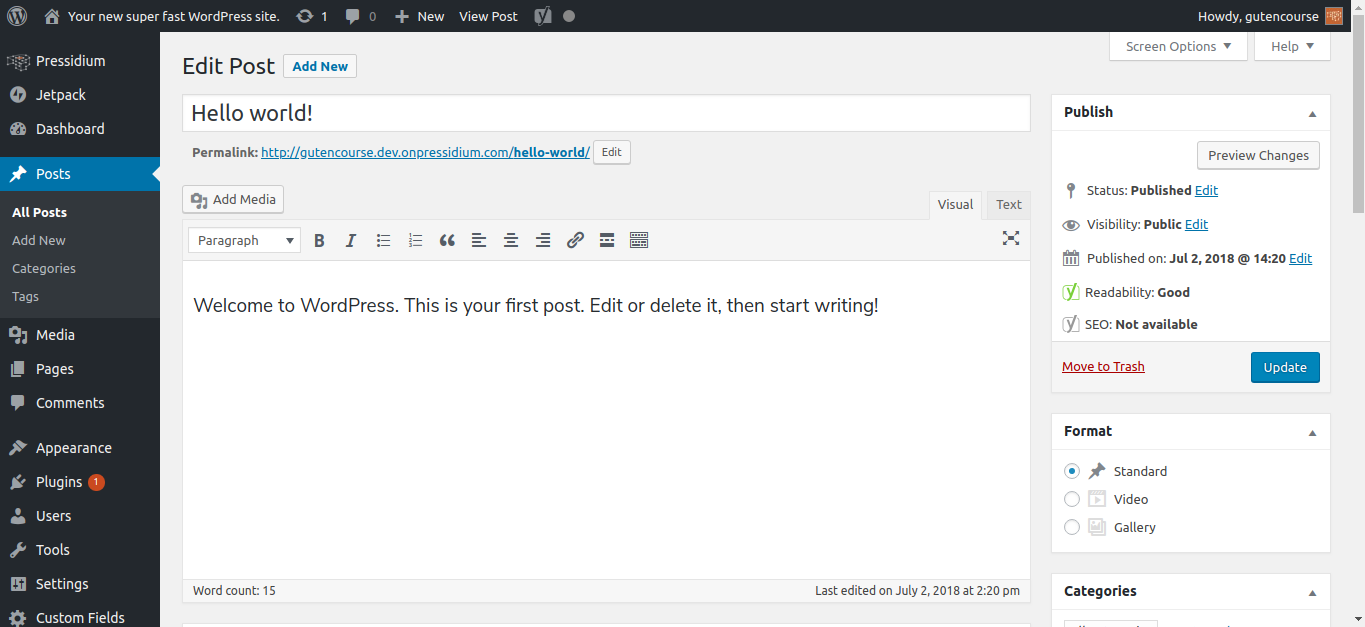The height and width of the screenshot is (627, 1365).
Task: Expand Screen Options panel
Action: pyautogui.click(x=1178, y=46)
